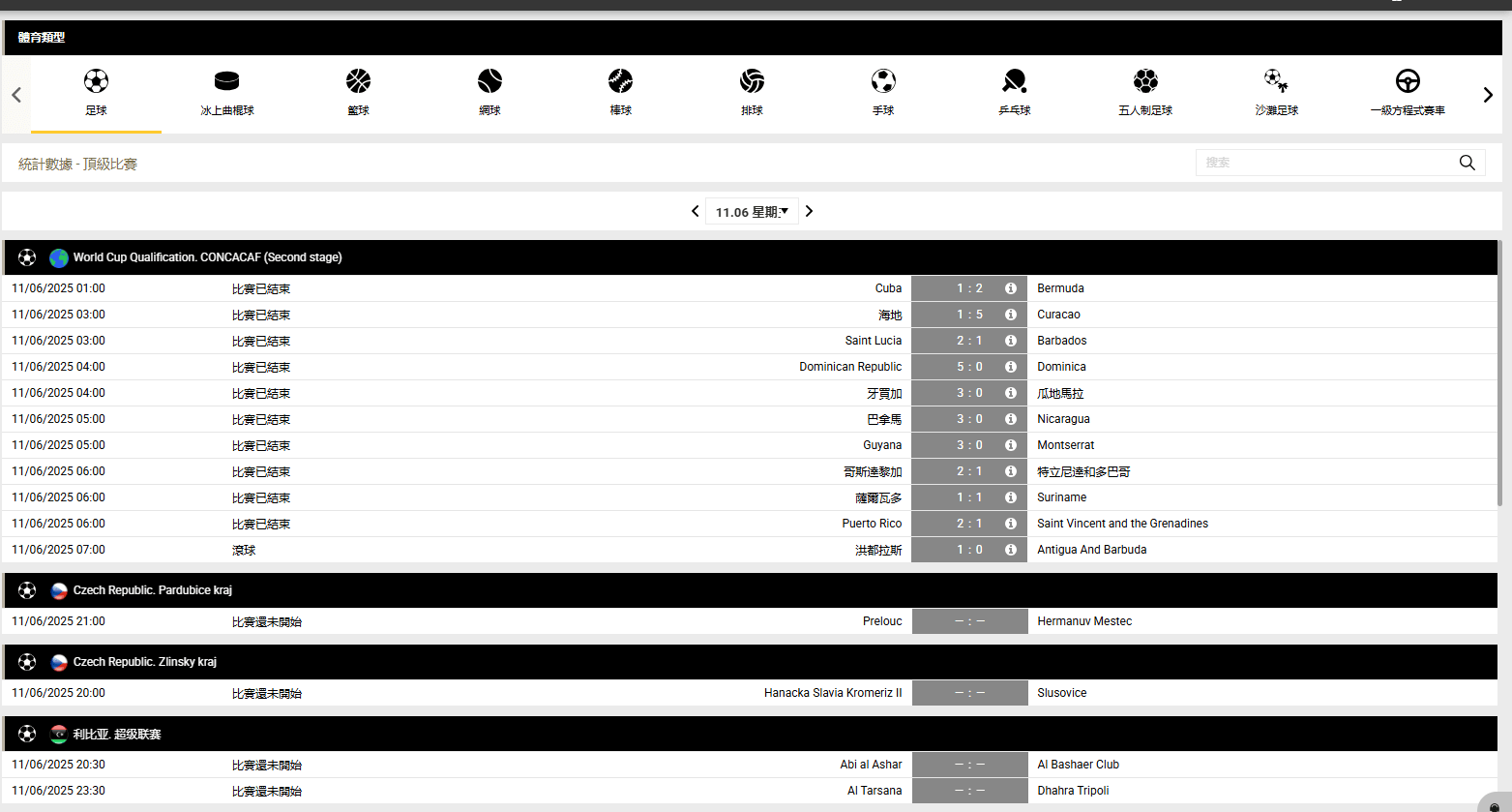Go to next day with right arrow
1512x812 pixels.
(x=810, y=211)
